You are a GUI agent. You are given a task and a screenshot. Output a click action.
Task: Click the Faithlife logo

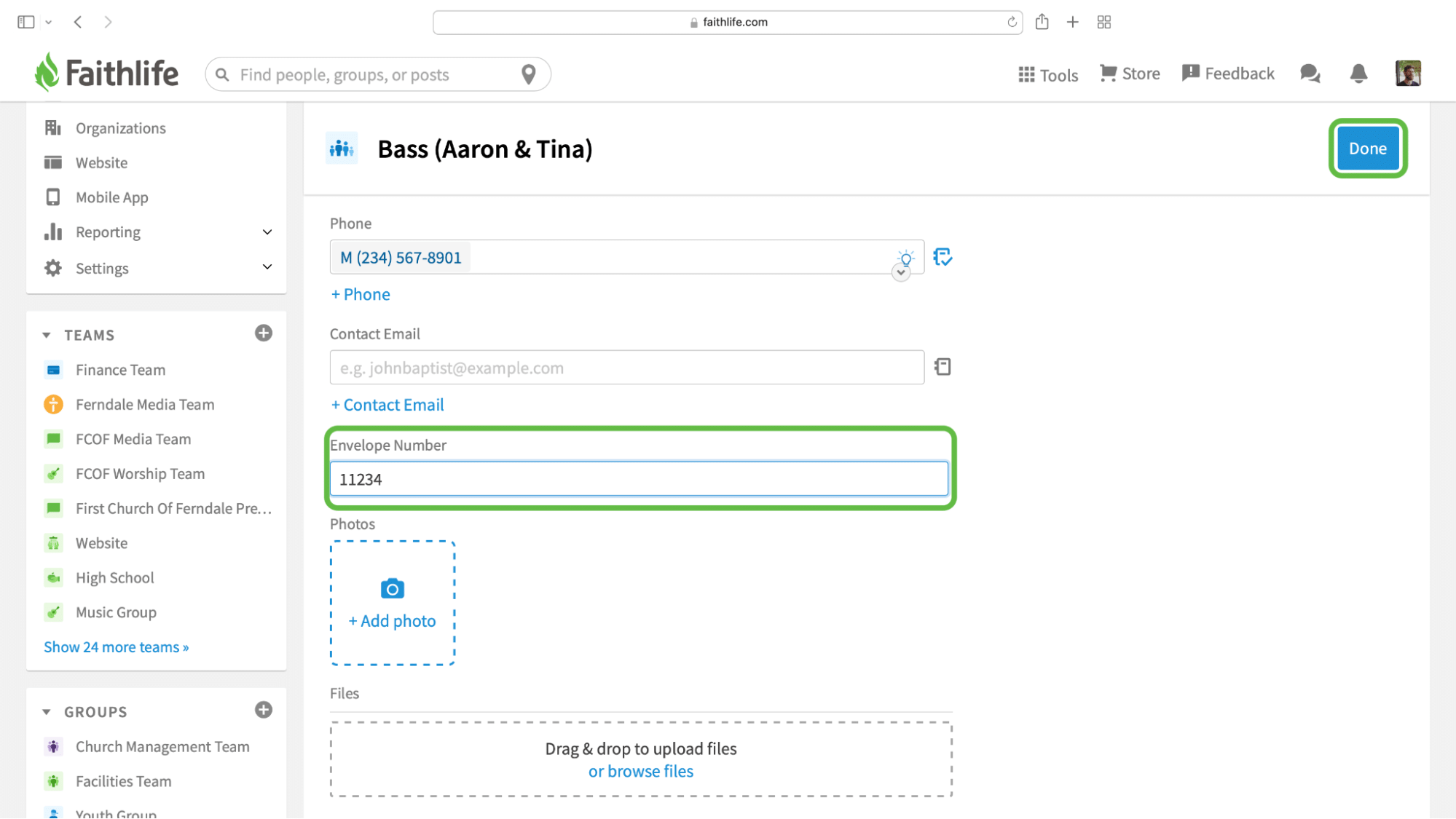(106, 73)
